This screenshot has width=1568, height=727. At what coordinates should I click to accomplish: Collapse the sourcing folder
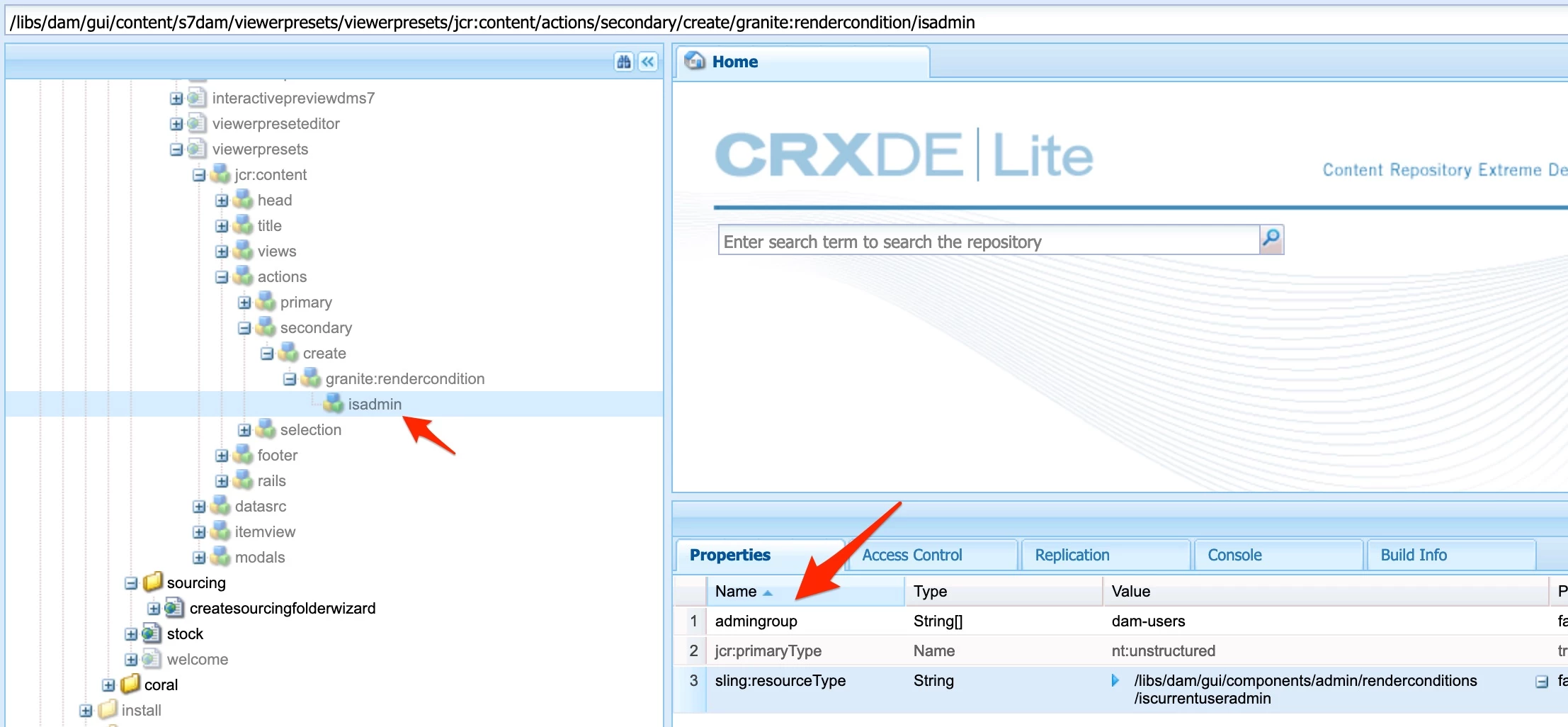131,583
